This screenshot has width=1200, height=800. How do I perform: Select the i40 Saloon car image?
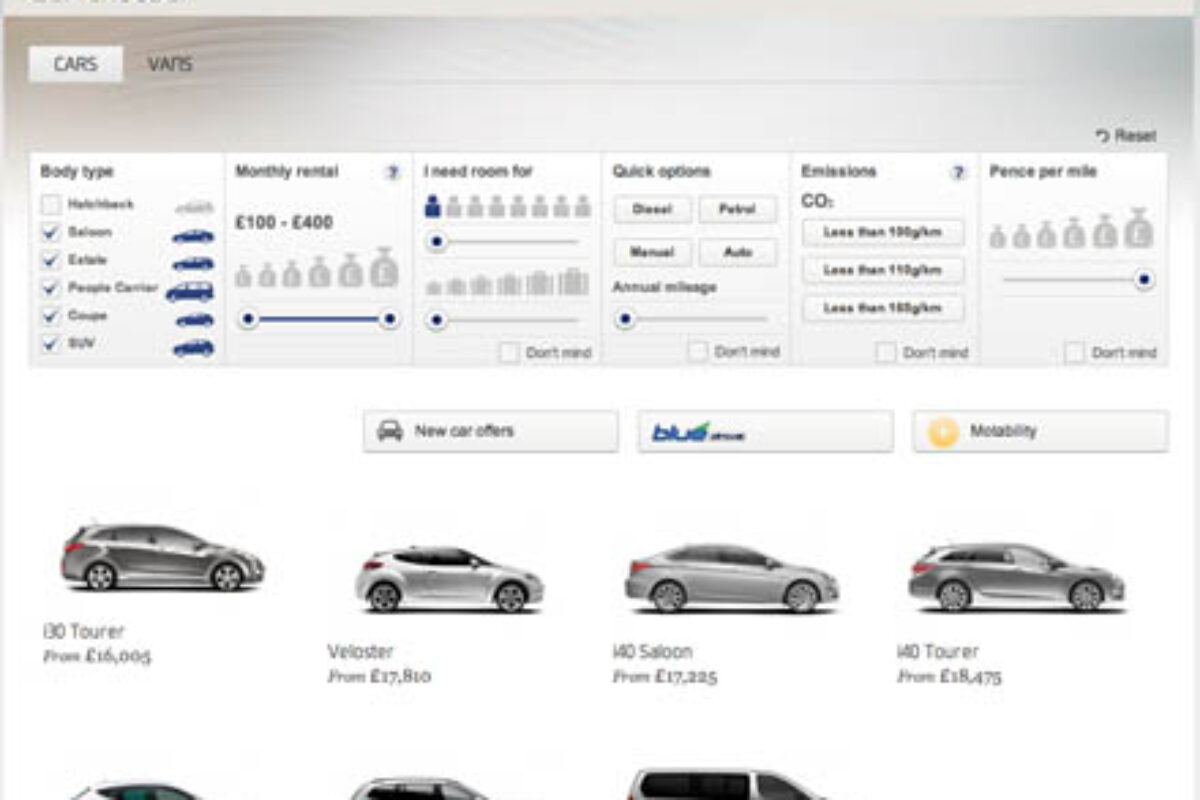(x=732, y=578)
